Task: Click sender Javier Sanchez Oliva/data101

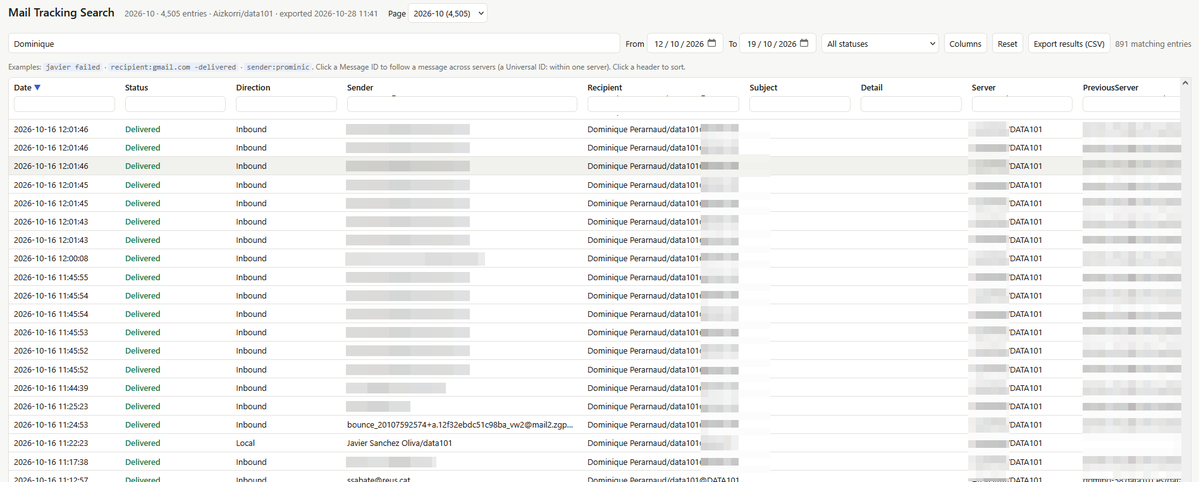Action: point(398,443)
